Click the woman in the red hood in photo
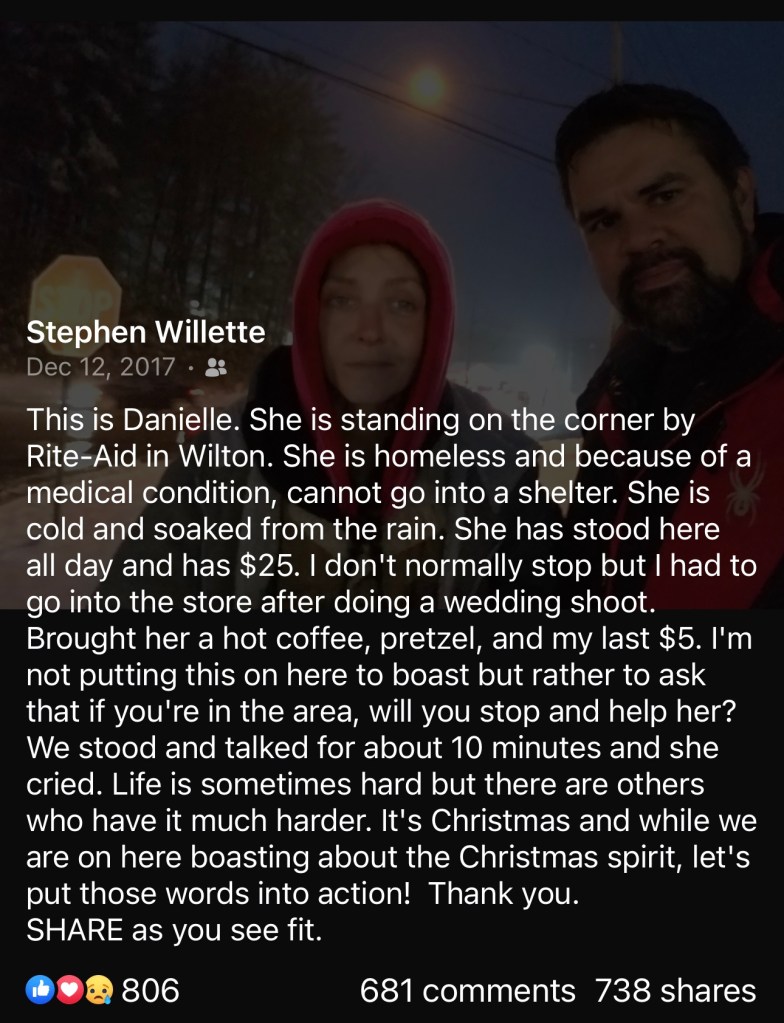 pyautogui.click(x=372, y=307)
